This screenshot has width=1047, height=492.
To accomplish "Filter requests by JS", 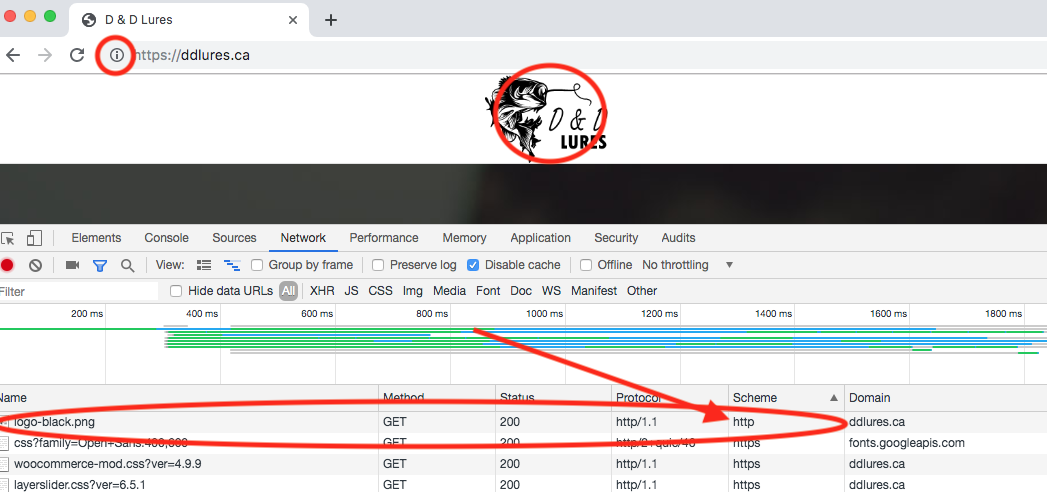I will [x=351, y=291].
